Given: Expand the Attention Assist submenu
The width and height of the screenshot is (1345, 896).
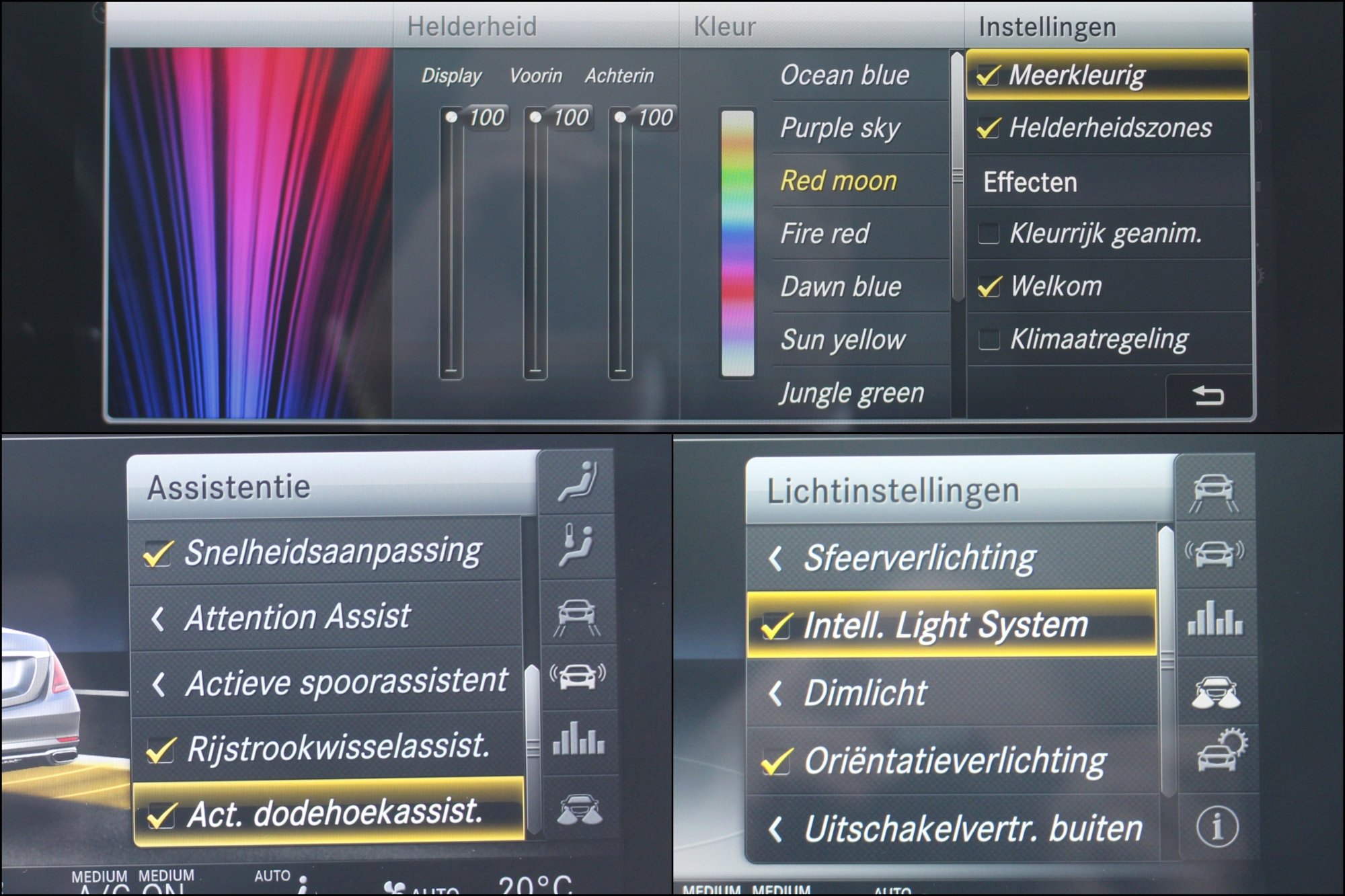Looking at the screenshot, I should pos(296,617).
